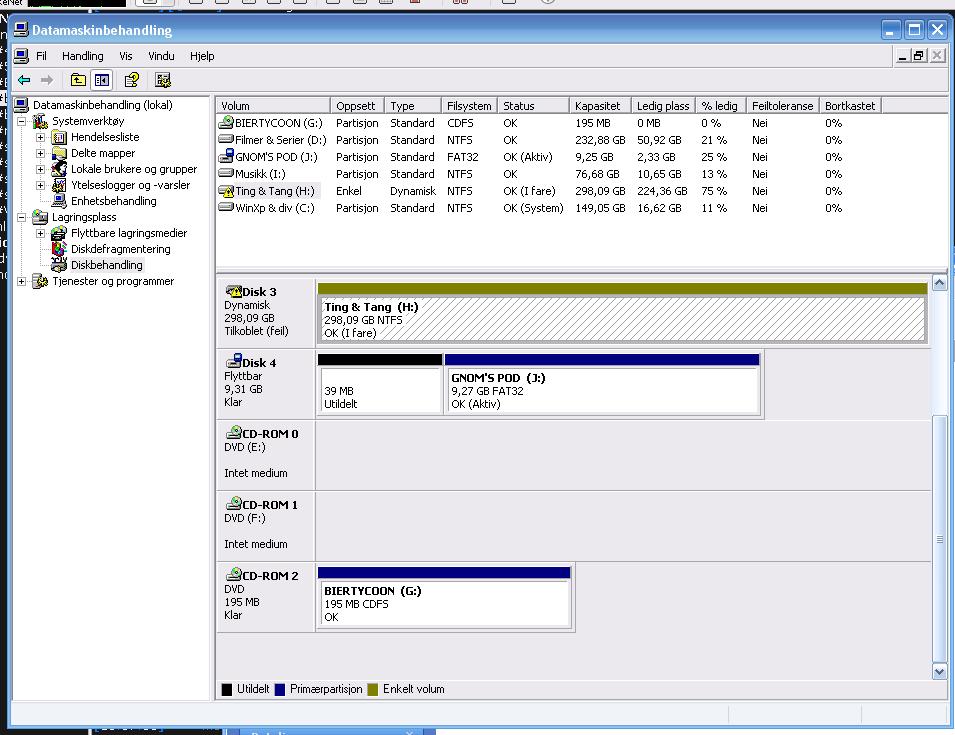
Task: Expand Ytelseslogger og -varsler node
Action: coord(40,185)
